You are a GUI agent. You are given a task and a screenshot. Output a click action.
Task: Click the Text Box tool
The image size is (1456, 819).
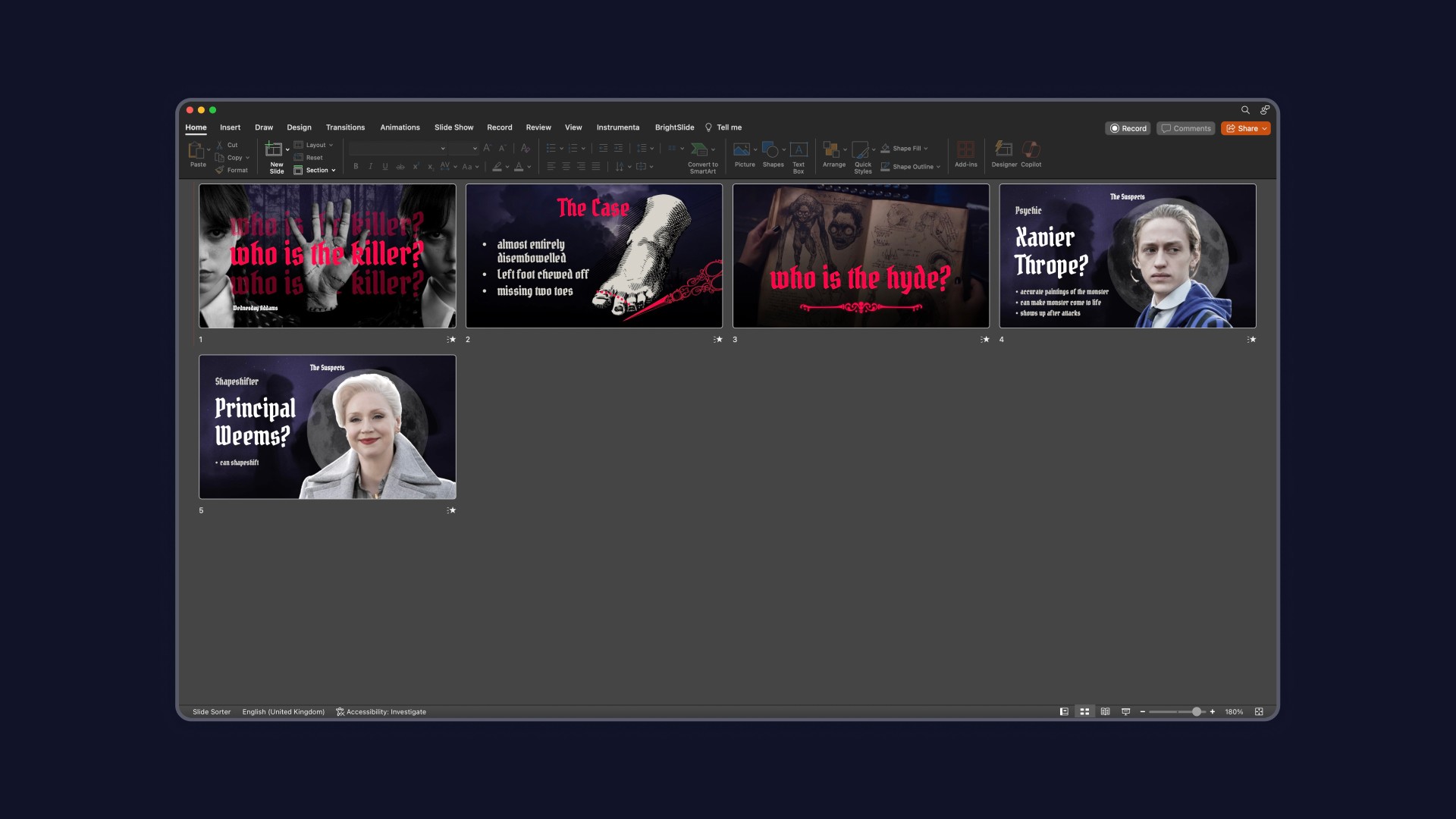(799, 151)
